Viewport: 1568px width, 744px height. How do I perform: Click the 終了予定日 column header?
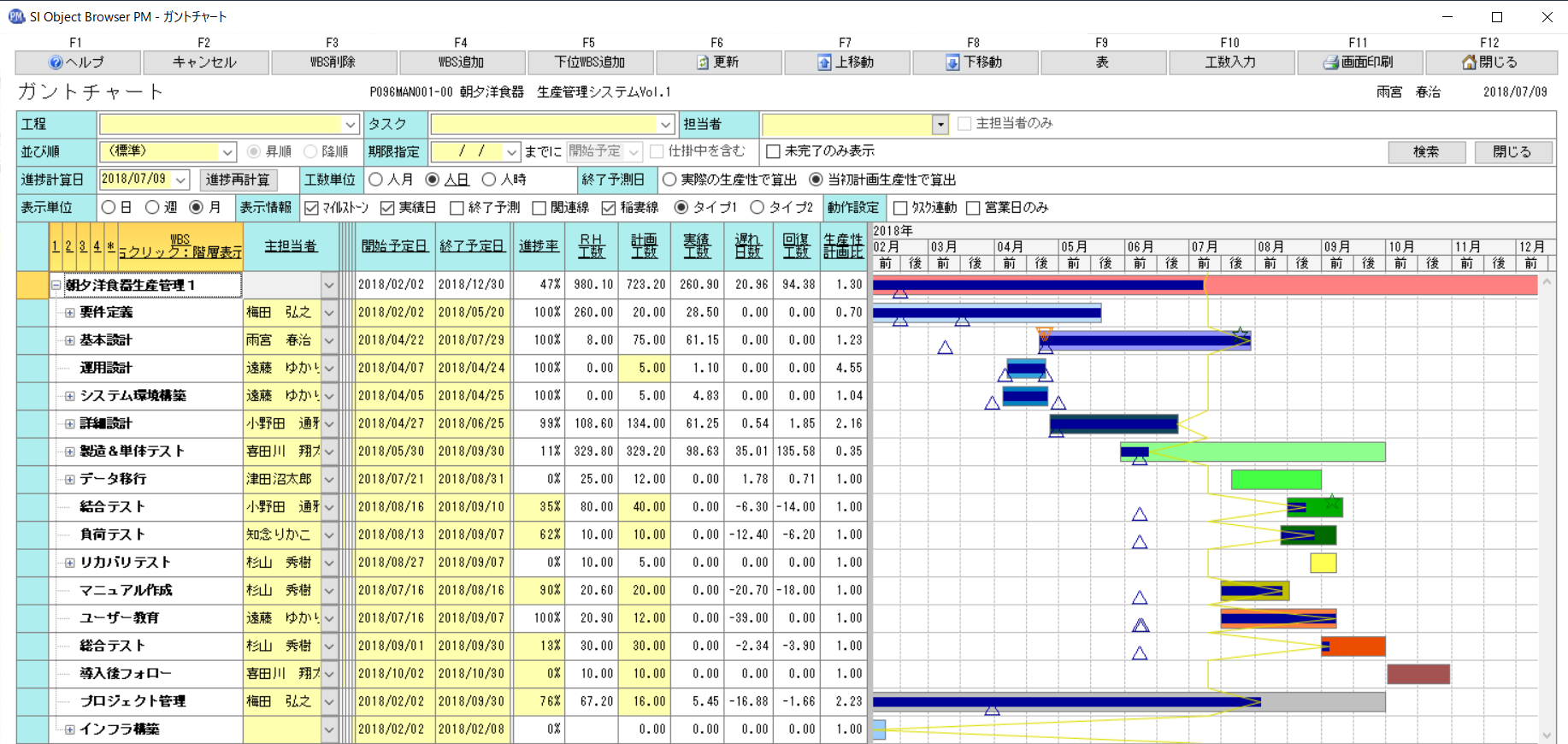point(474,245)
